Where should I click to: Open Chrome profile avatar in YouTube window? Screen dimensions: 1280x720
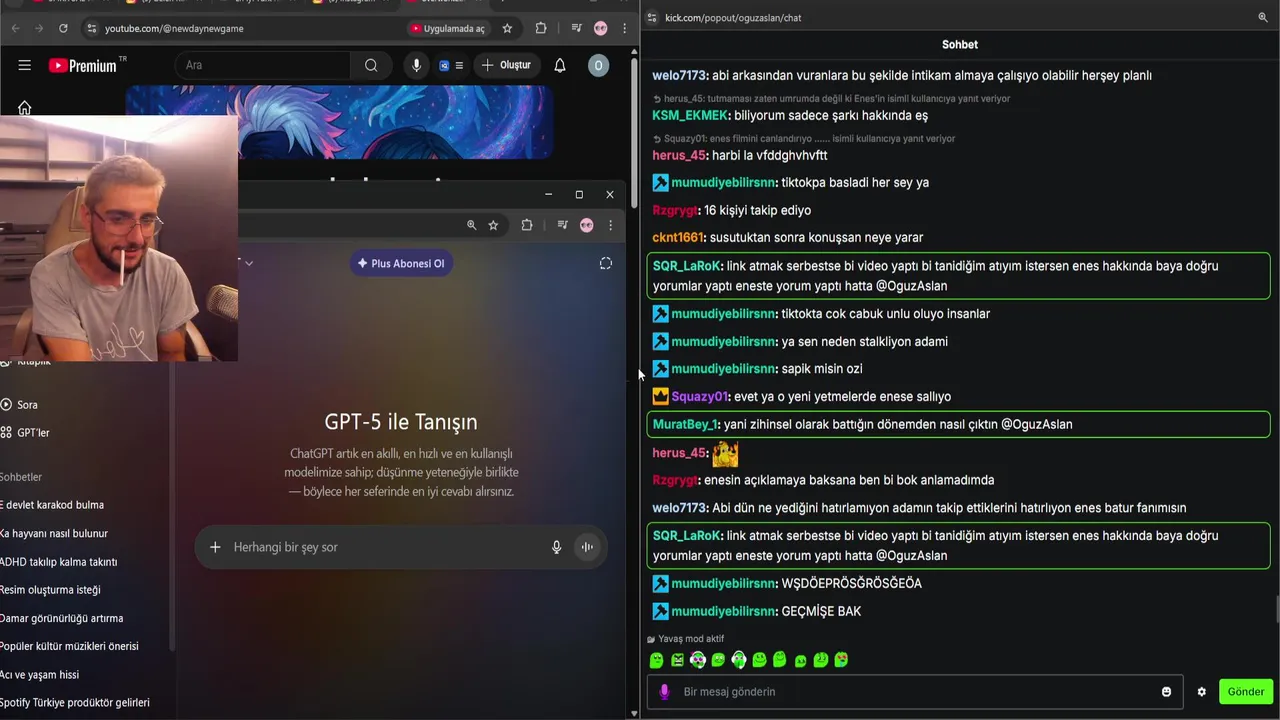[600, 29]
